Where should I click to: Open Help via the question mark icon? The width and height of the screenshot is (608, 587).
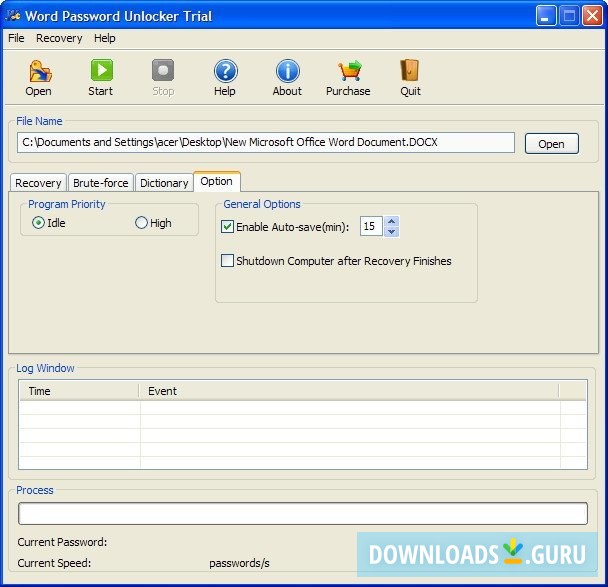[x=226, y=71]
